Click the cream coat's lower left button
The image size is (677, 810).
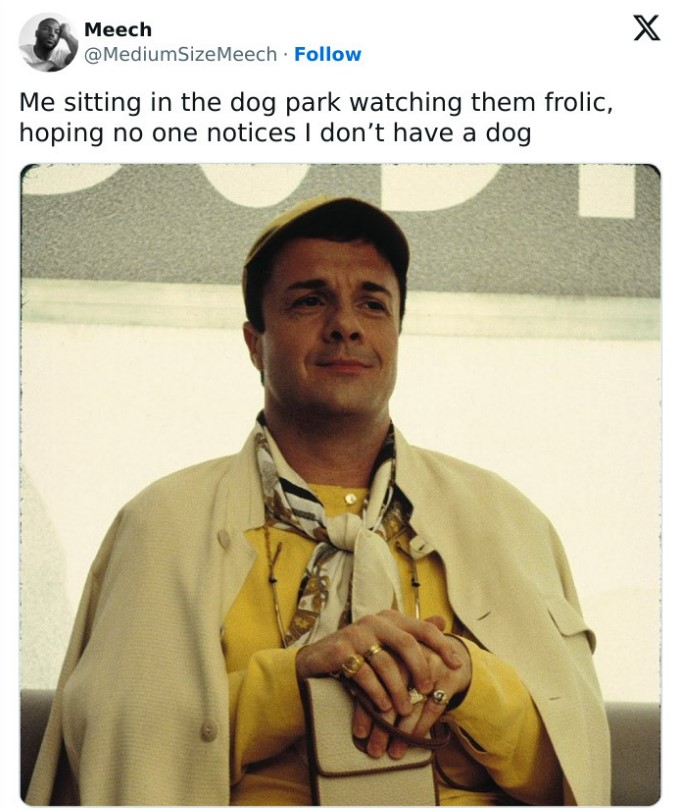(209, 730)
